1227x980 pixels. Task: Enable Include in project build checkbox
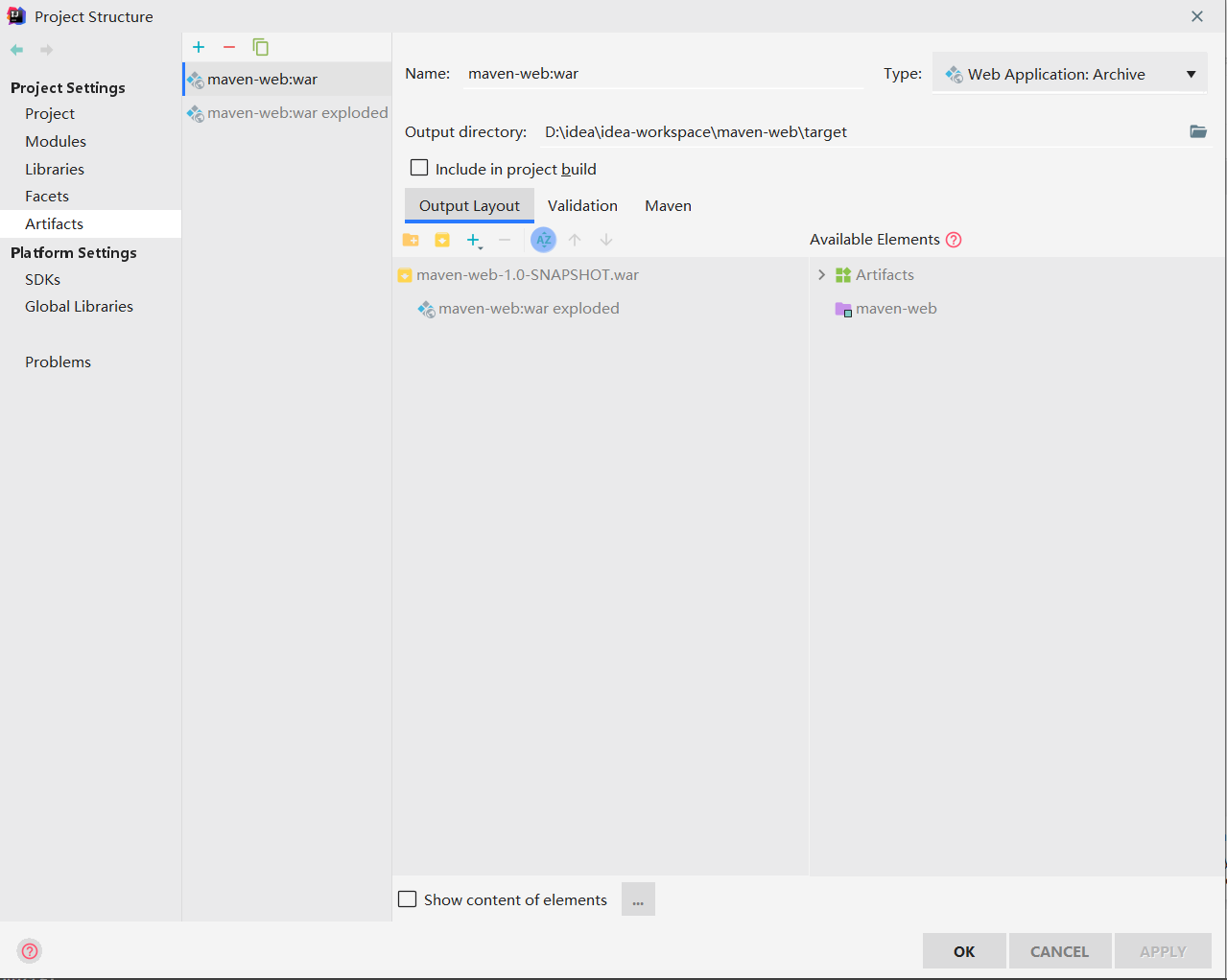[x=419, y=168]
